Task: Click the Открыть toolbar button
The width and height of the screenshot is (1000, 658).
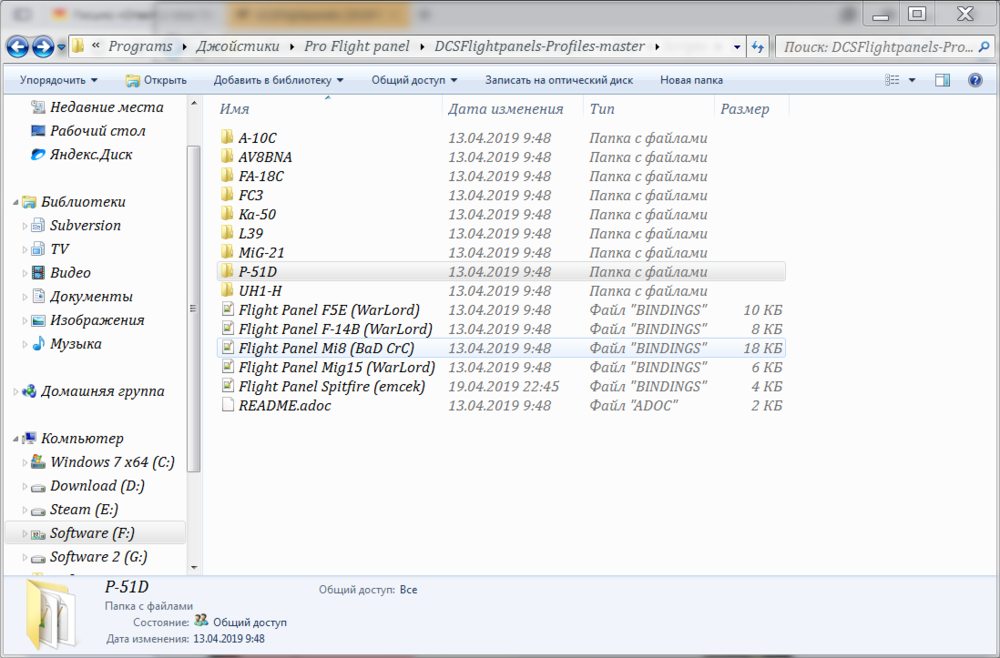Action: click(x=156, y=80)
